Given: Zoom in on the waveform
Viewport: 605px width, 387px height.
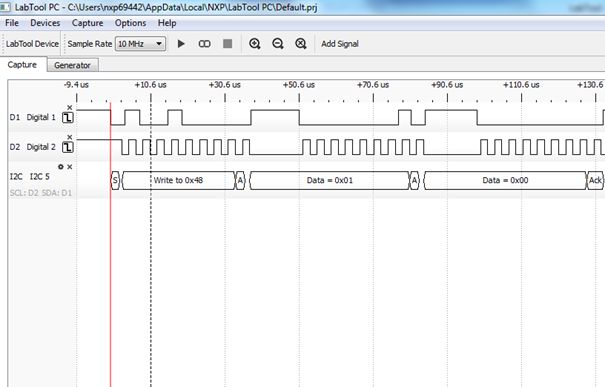Looking at the screenshot, I should (x=255, y=44).
